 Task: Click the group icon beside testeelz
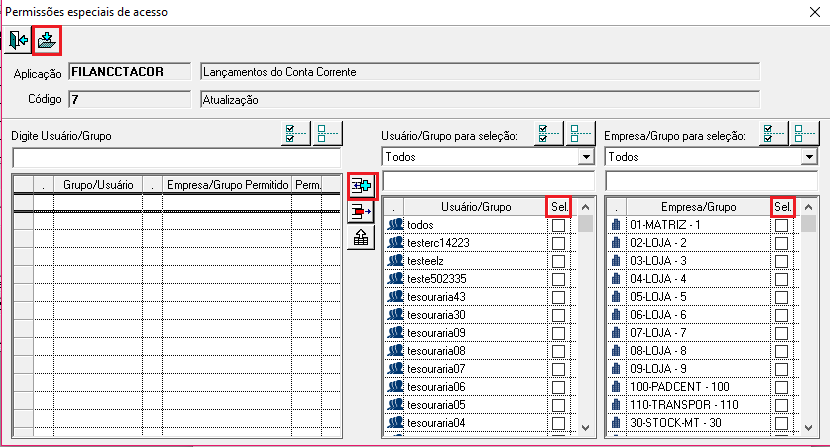coord(395,261)
